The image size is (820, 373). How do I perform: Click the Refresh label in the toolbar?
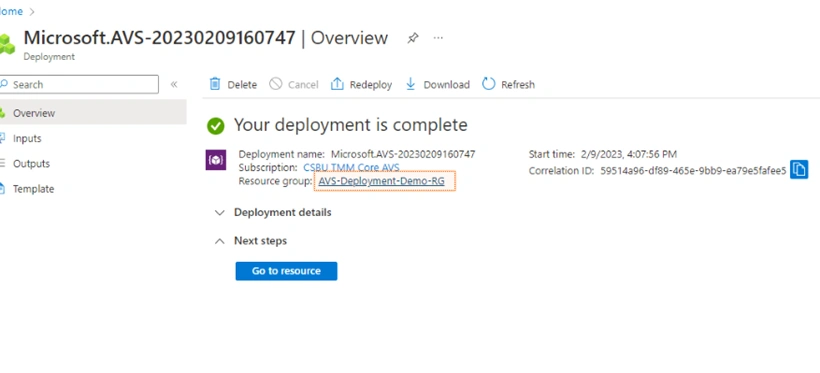[518, 85]
